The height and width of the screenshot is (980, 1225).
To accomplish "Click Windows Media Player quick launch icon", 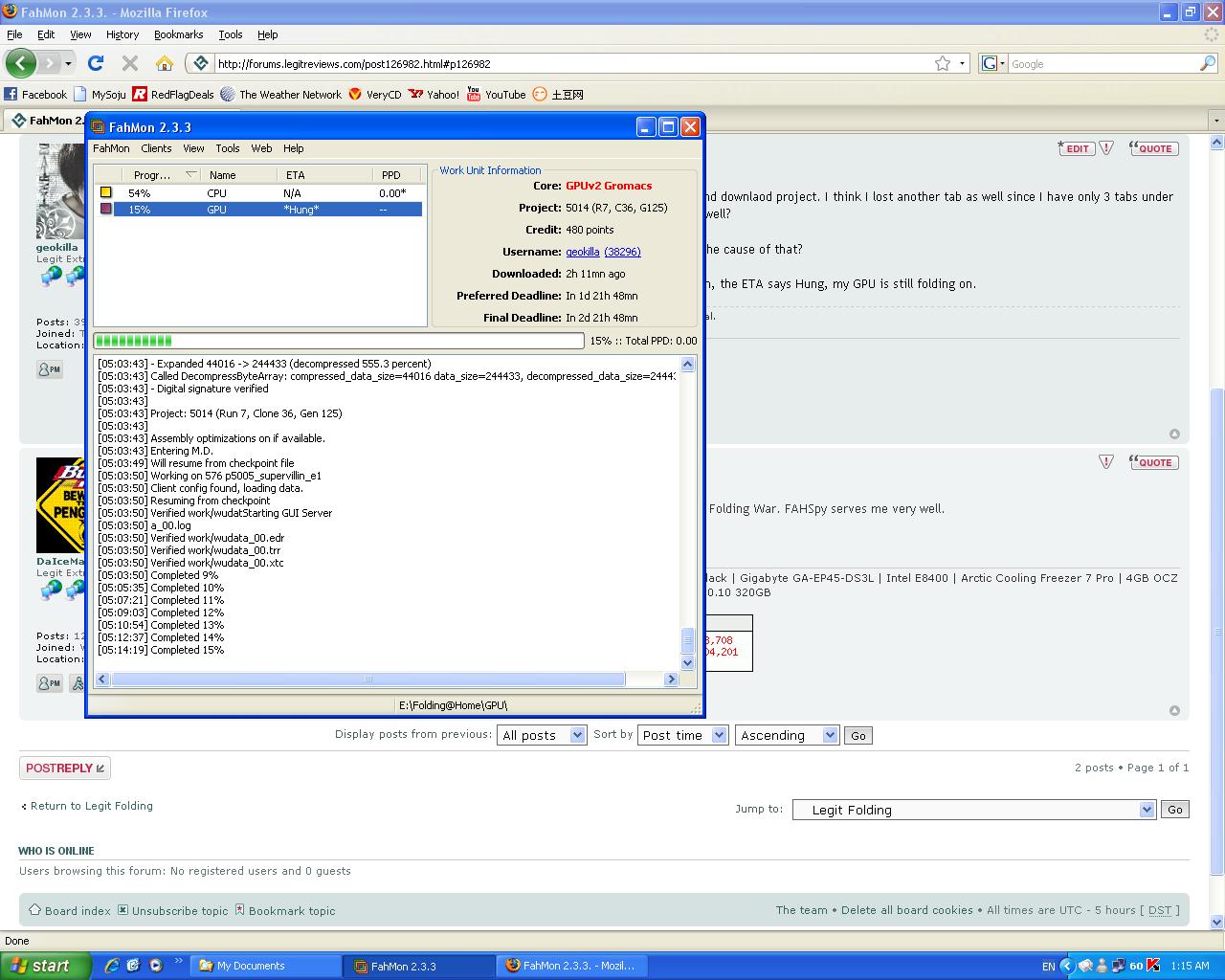I will [155, 966].
